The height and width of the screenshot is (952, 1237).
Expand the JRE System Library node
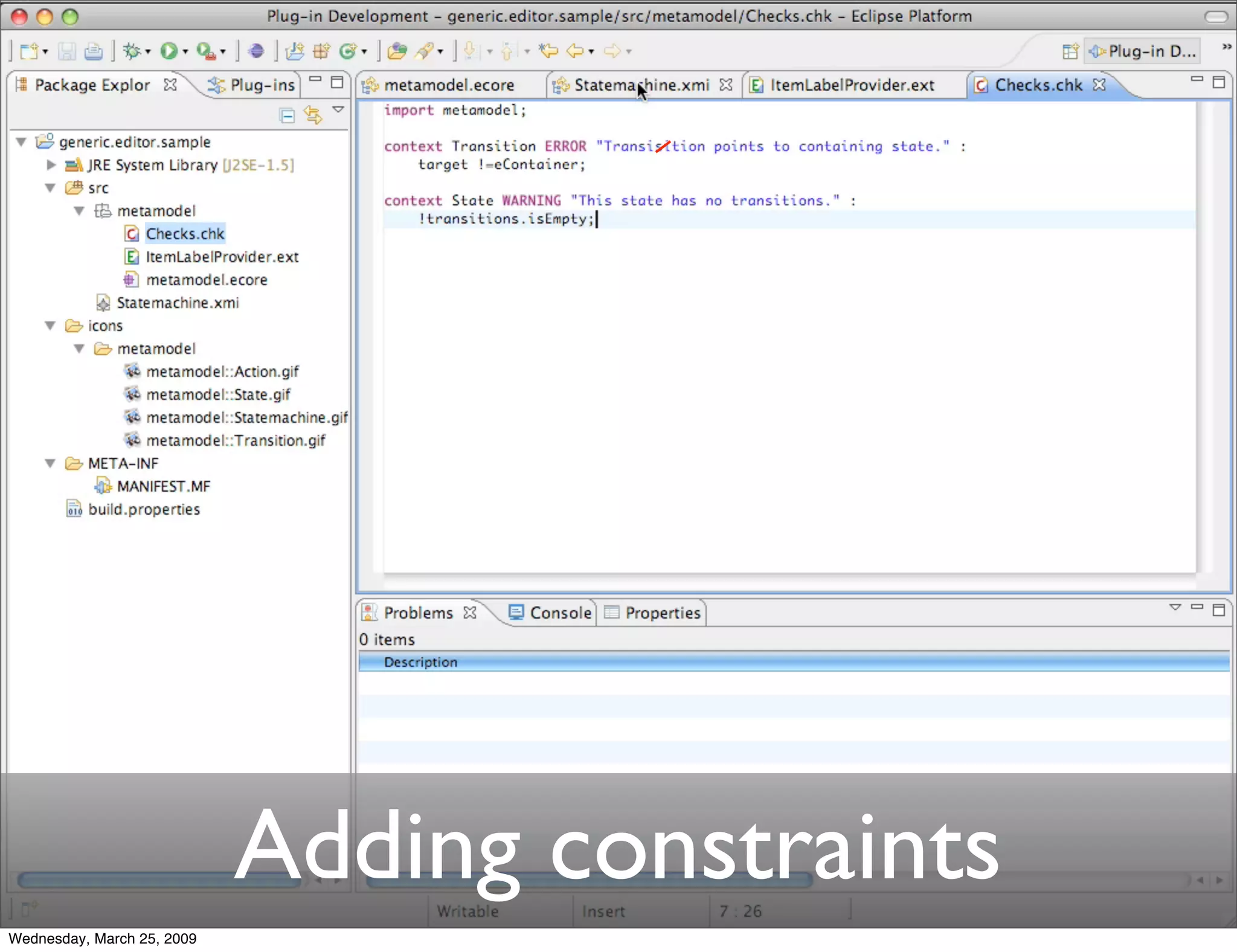click(51, 165)
